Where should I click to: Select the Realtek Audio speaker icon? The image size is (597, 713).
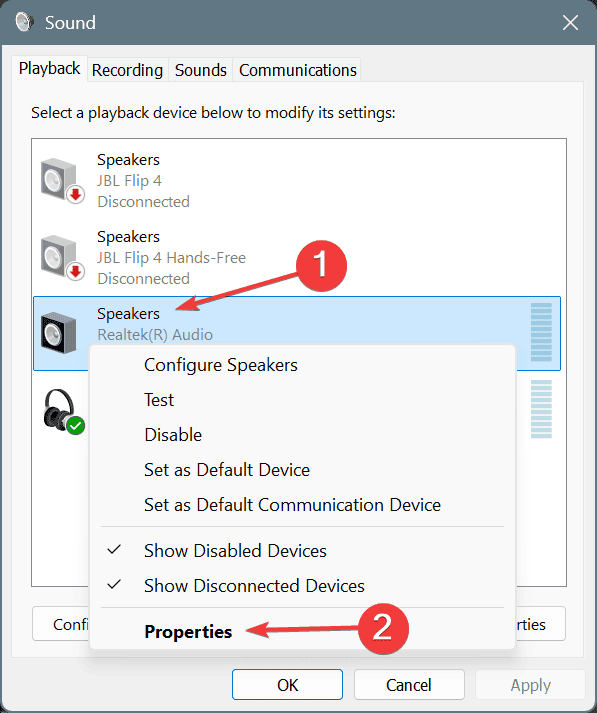[x=59, y=333]
